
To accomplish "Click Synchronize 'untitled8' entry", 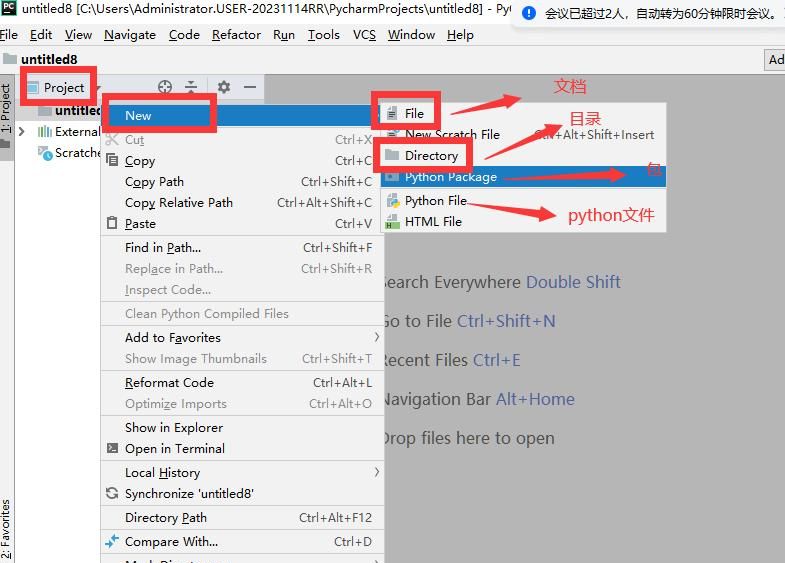I will coord(188,494).
